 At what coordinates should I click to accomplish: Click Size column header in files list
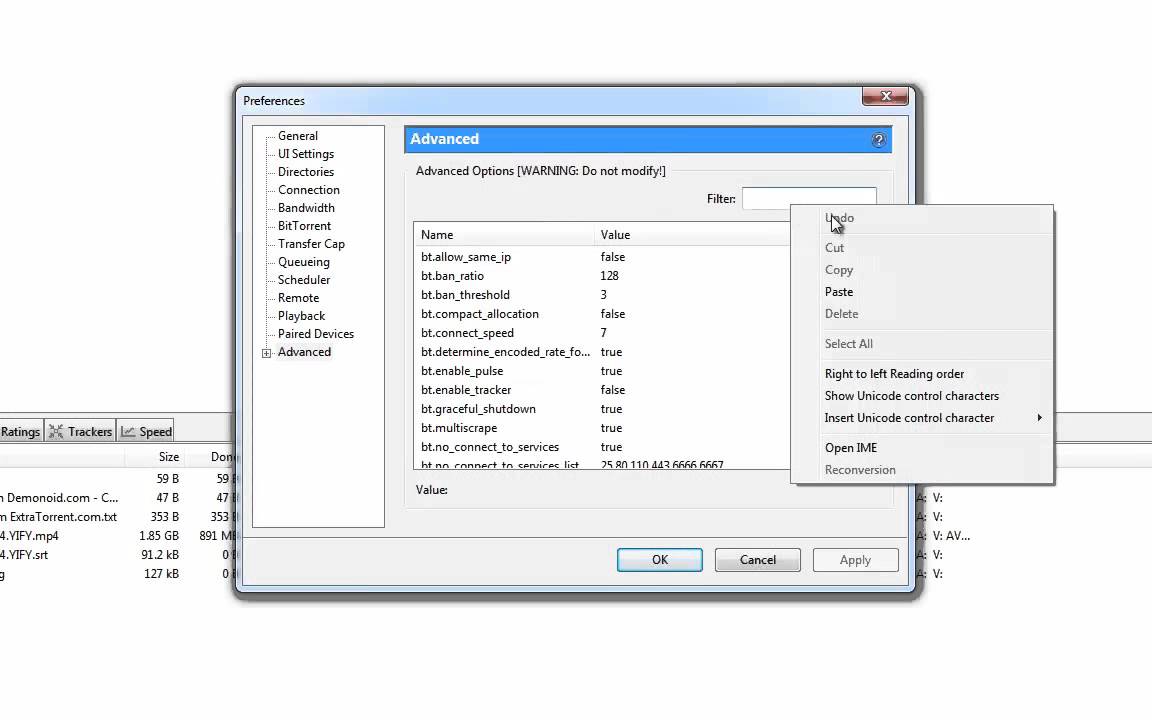tap(154, 457)
